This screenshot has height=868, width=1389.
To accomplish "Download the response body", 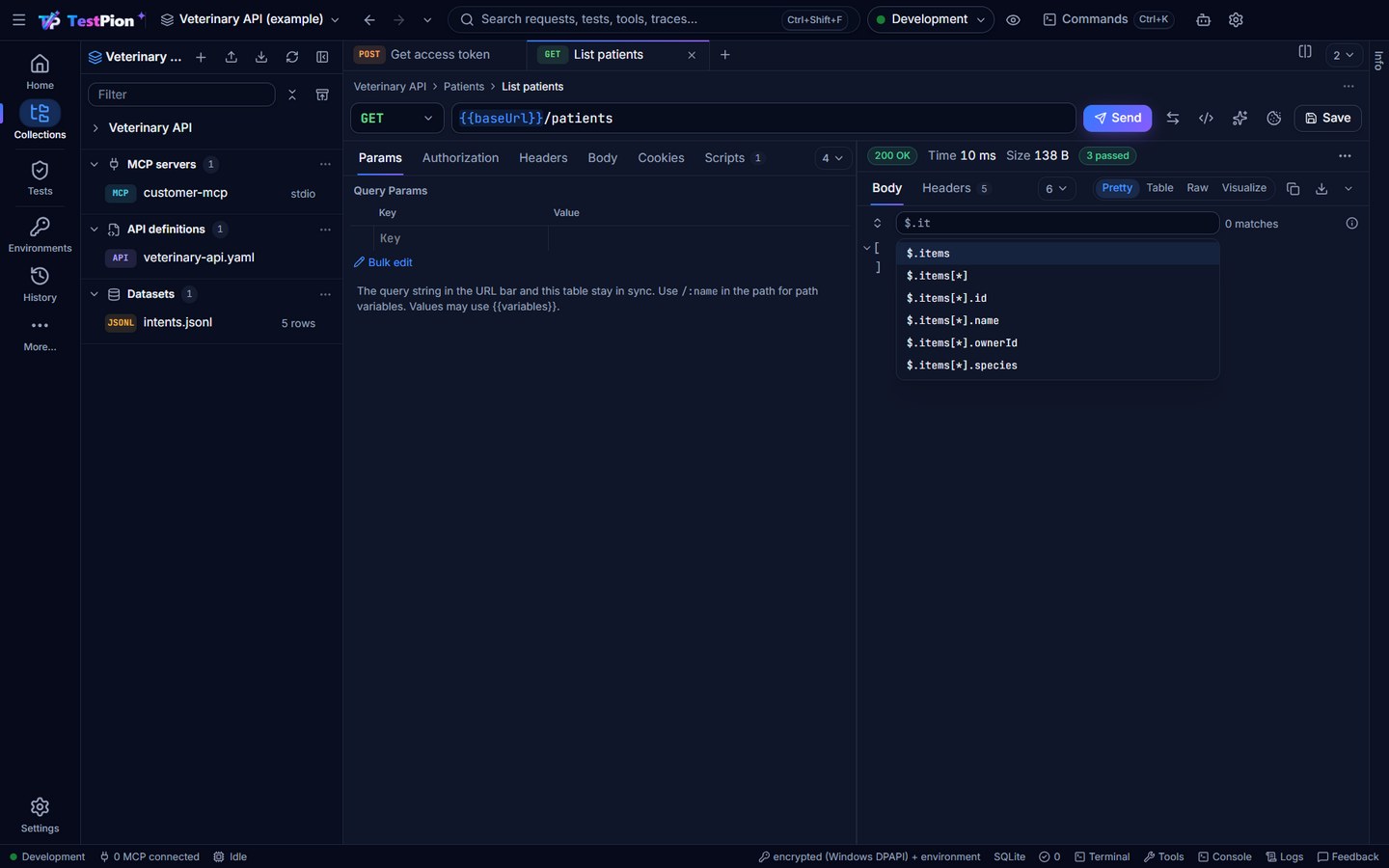I will coord(1321,189).
